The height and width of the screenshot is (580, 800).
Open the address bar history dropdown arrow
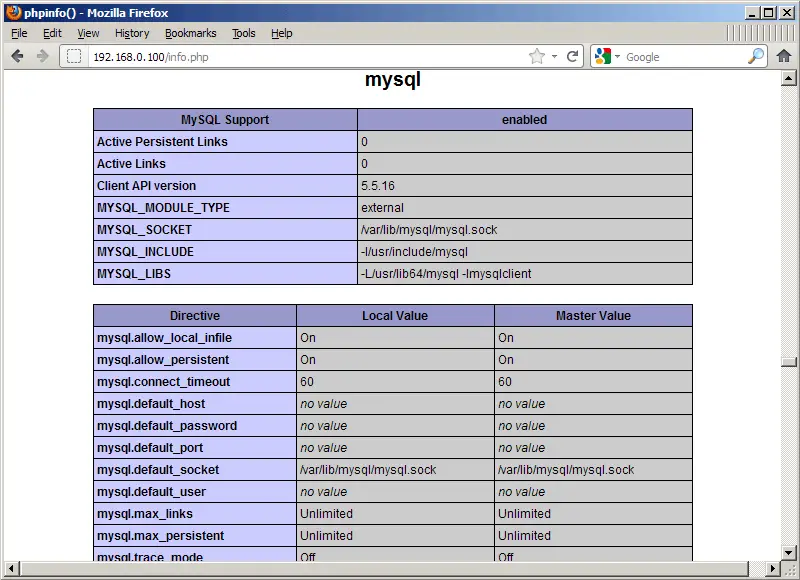555,57
